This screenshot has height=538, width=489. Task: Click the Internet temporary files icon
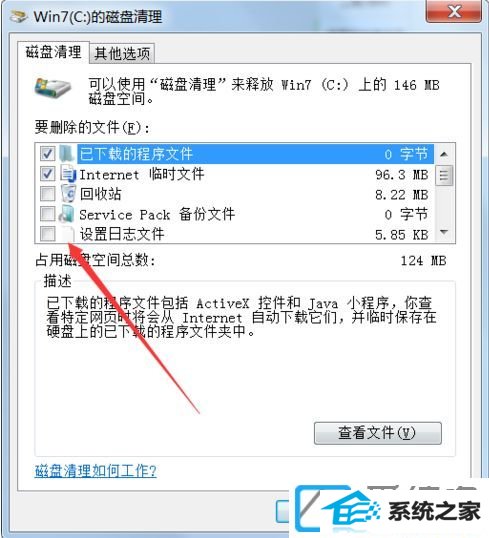[68, 174]
